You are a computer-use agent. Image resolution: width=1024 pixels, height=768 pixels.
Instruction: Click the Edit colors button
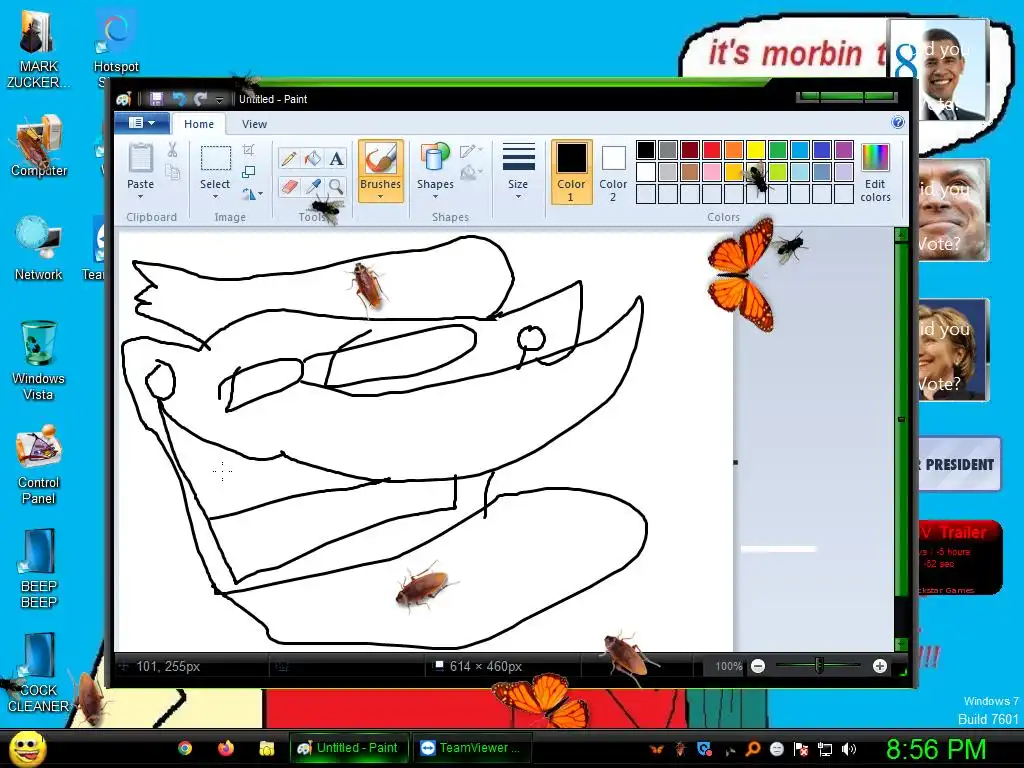[x=875, y=173]
